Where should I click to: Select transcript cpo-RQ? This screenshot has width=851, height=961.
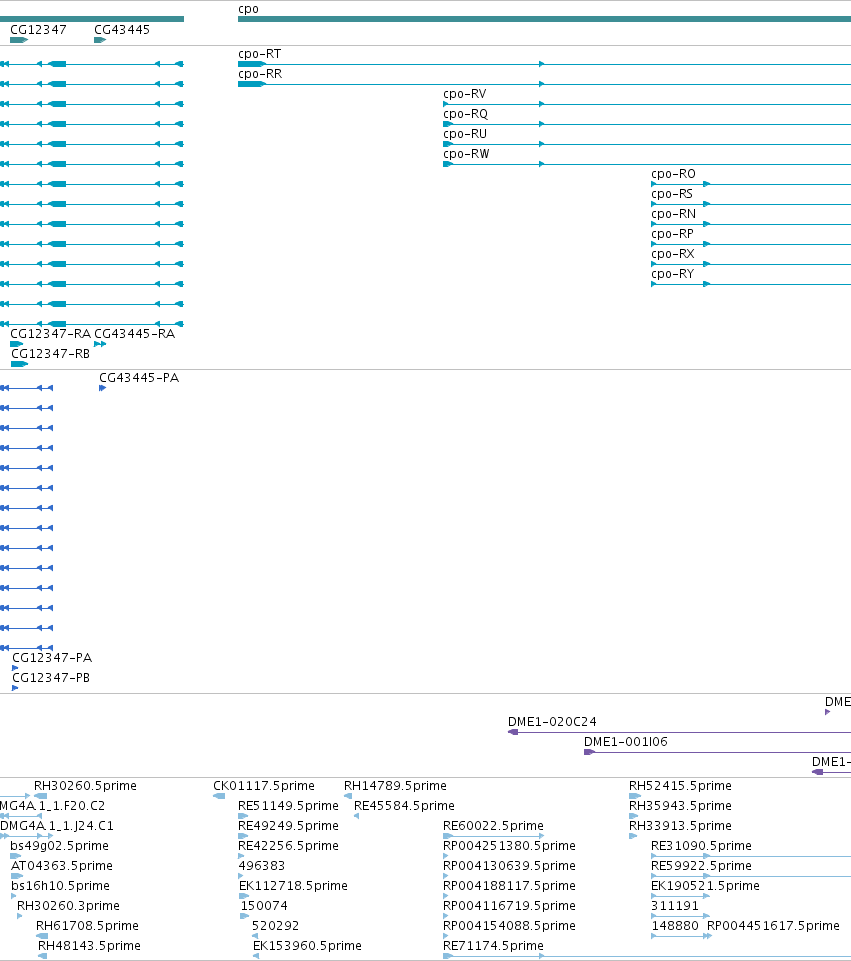pyautogui.click(x=465, y=114)
